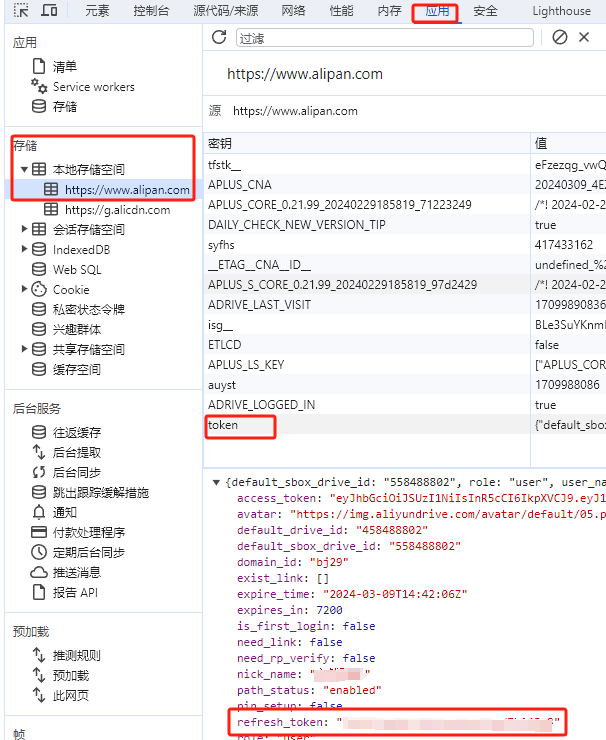Delete selected entry with X icon
The image size is (606, 740).
coord(587,37)
